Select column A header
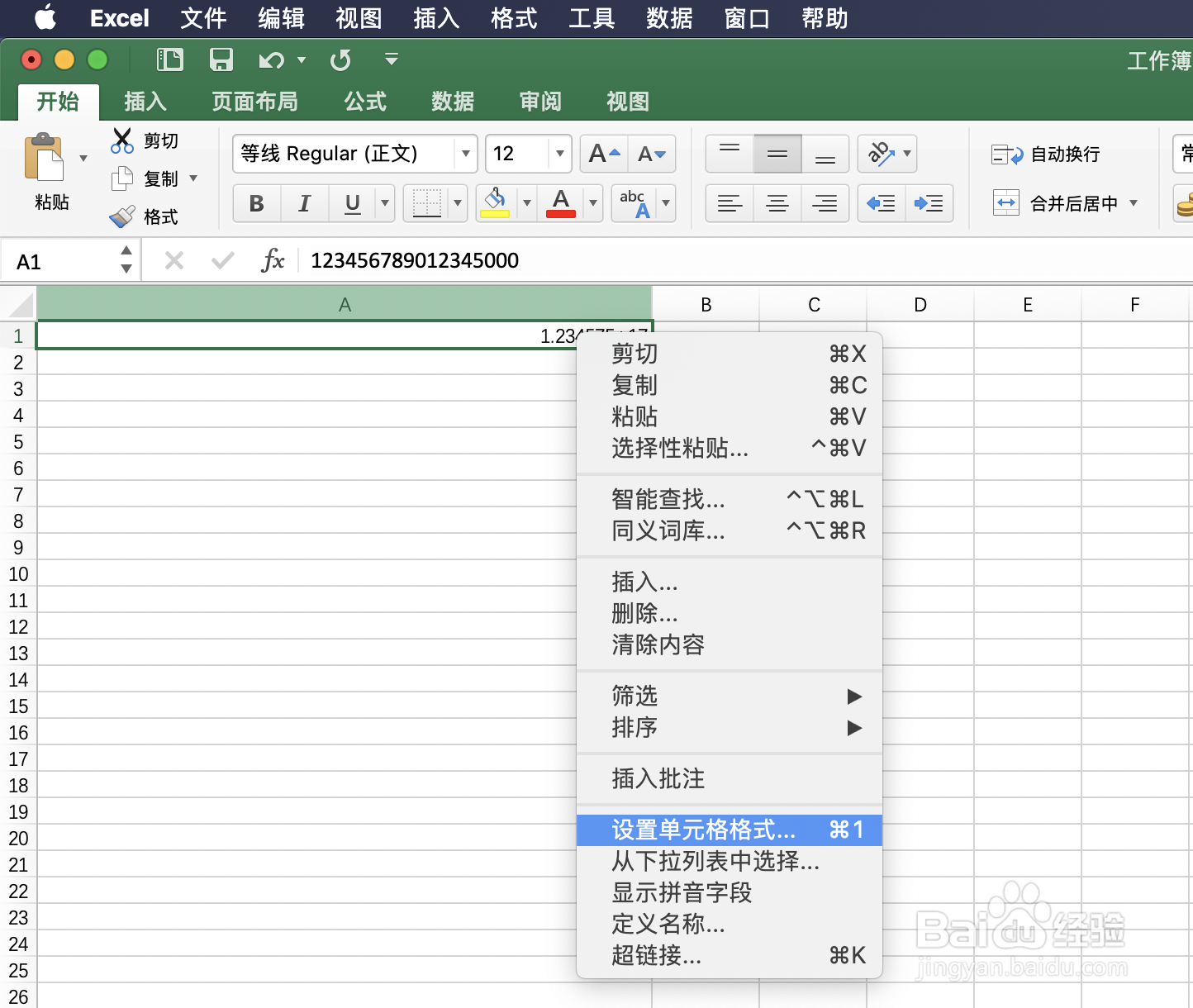Image resolution: width=1193 pixels, height=1008 pixels. [x=345, y=305]
